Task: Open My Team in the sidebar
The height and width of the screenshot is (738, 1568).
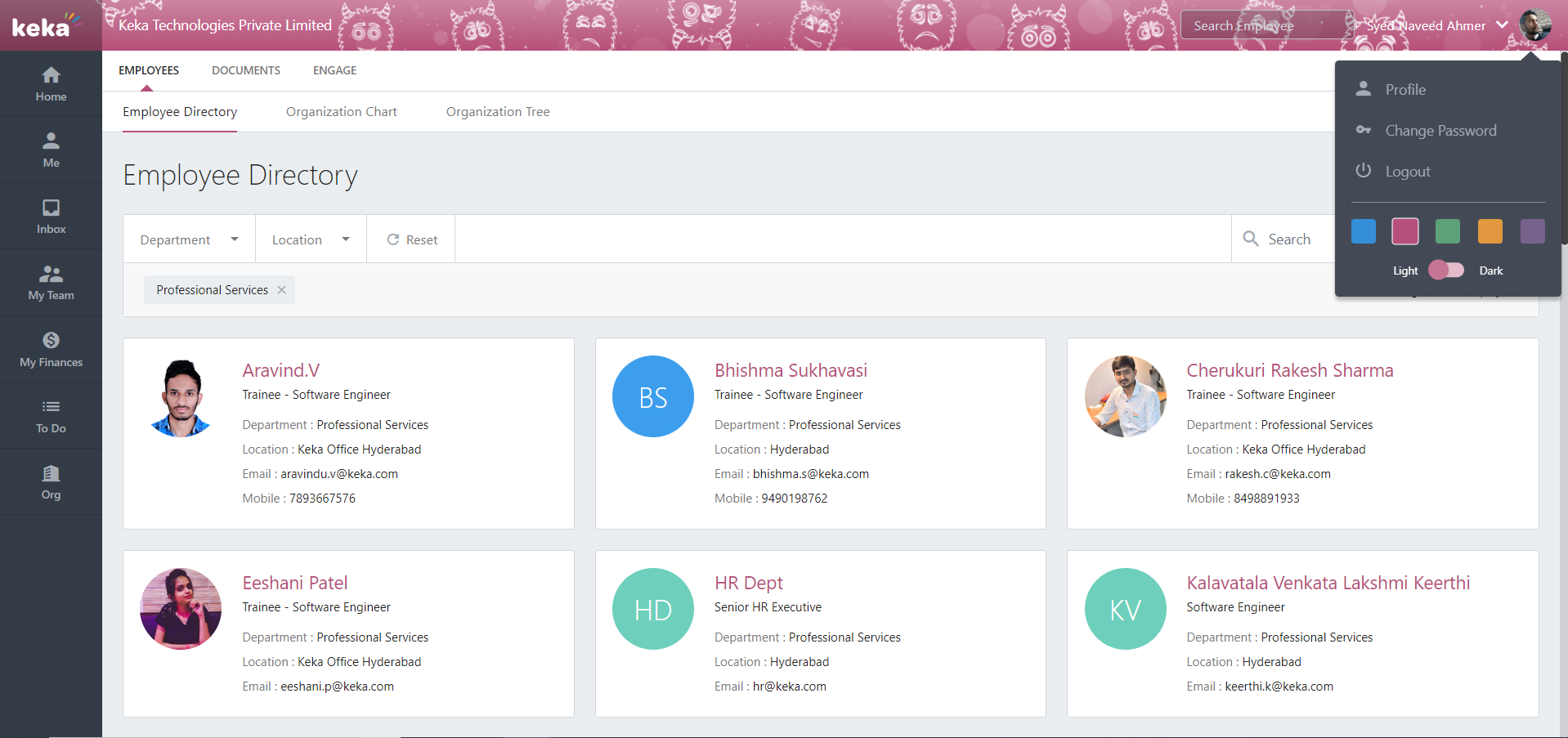Action: click(51, 283)
